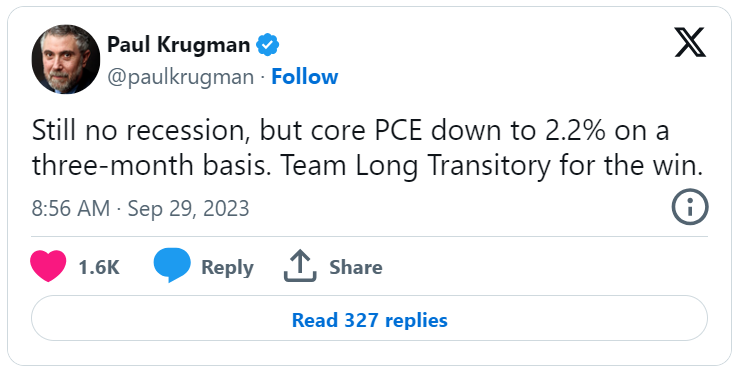Click the Reply text label
This screenshot has height=367, width=737.
pos(227,268)
